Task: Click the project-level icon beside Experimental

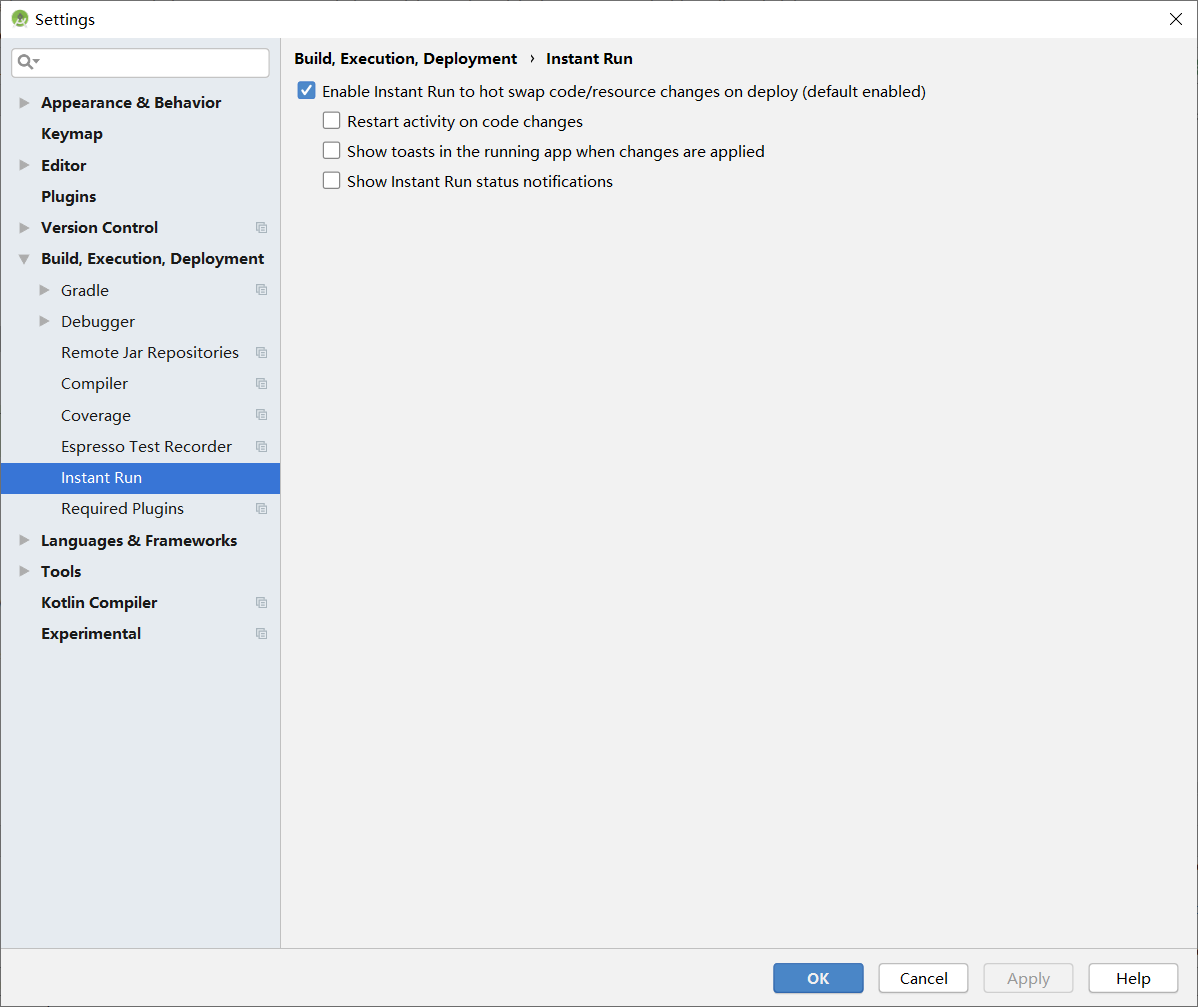Action: click(261, 634)
